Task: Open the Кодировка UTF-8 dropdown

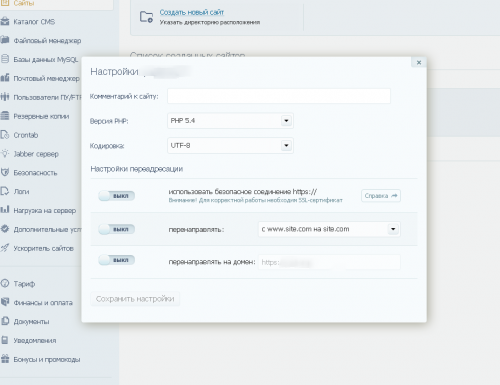Action: [230, 145]
